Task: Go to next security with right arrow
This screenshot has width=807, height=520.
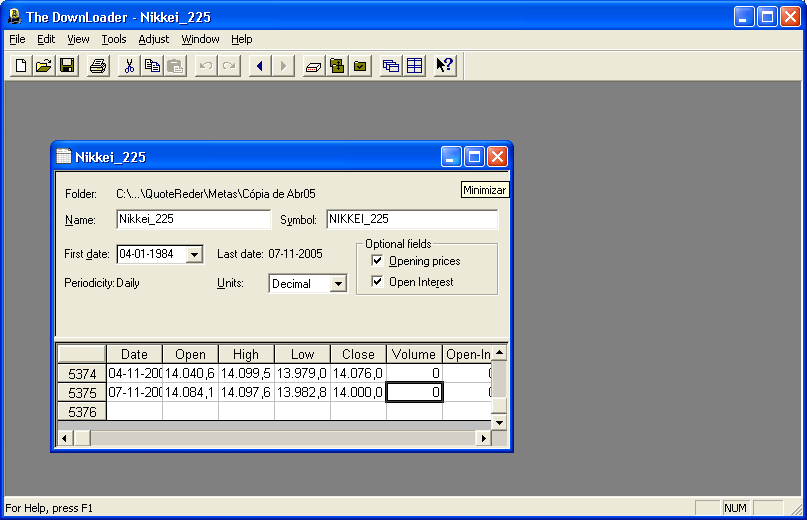Action: click(x=283, y=66)
